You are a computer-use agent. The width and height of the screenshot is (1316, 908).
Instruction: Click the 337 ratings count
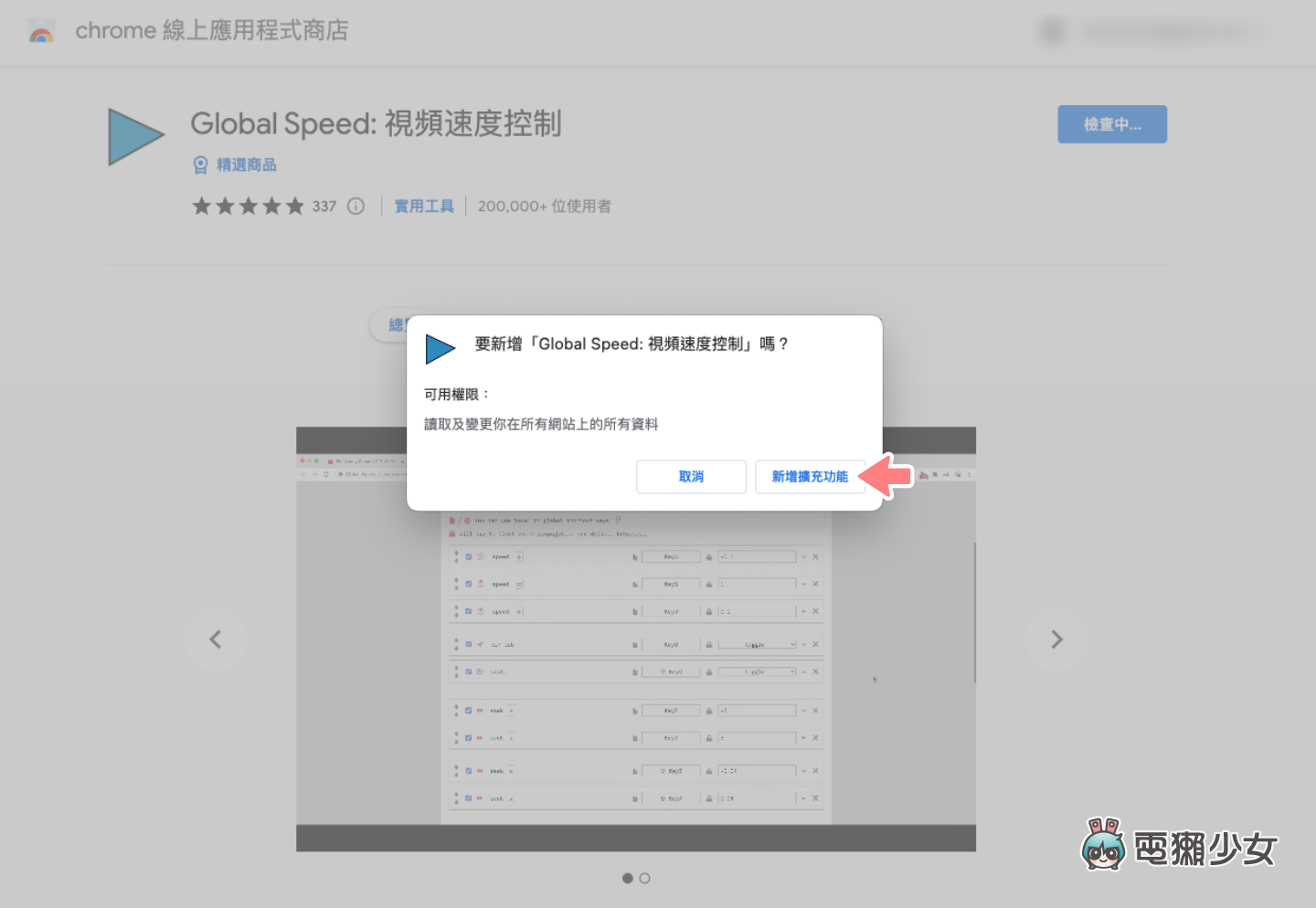pos(324,206)
